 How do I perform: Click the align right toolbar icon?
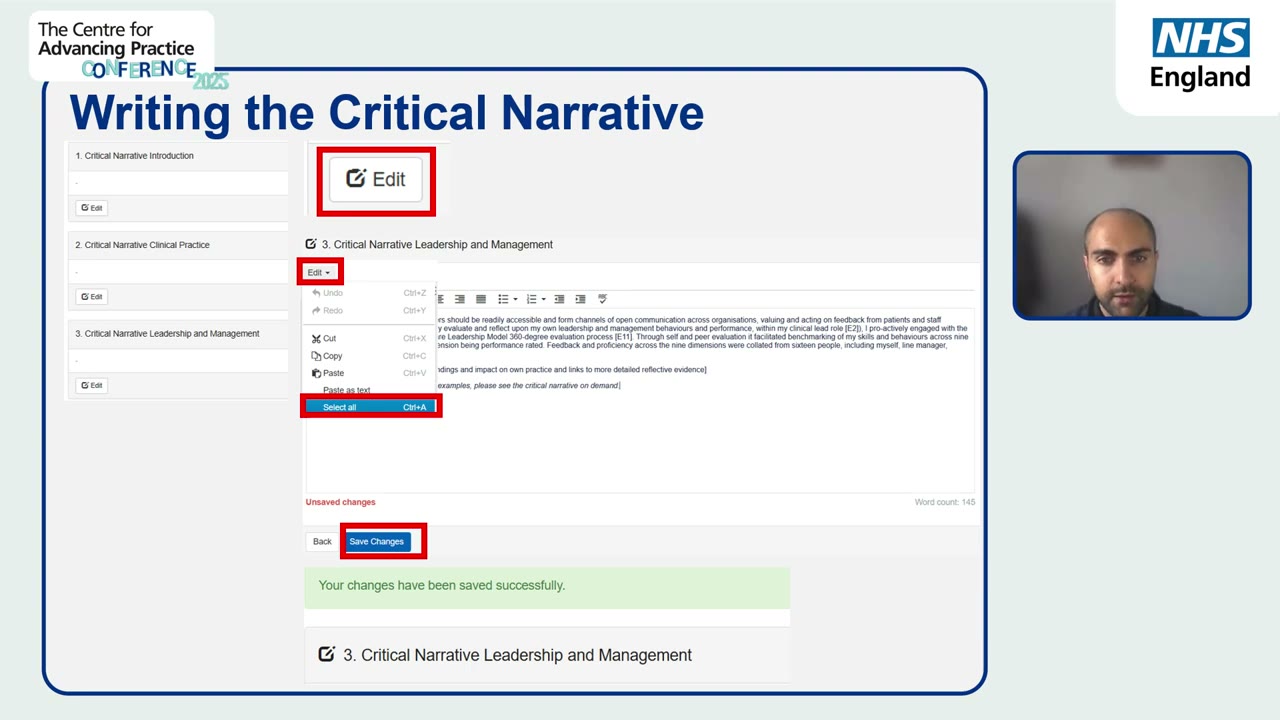pyautogui.click(x=460, y=299)
